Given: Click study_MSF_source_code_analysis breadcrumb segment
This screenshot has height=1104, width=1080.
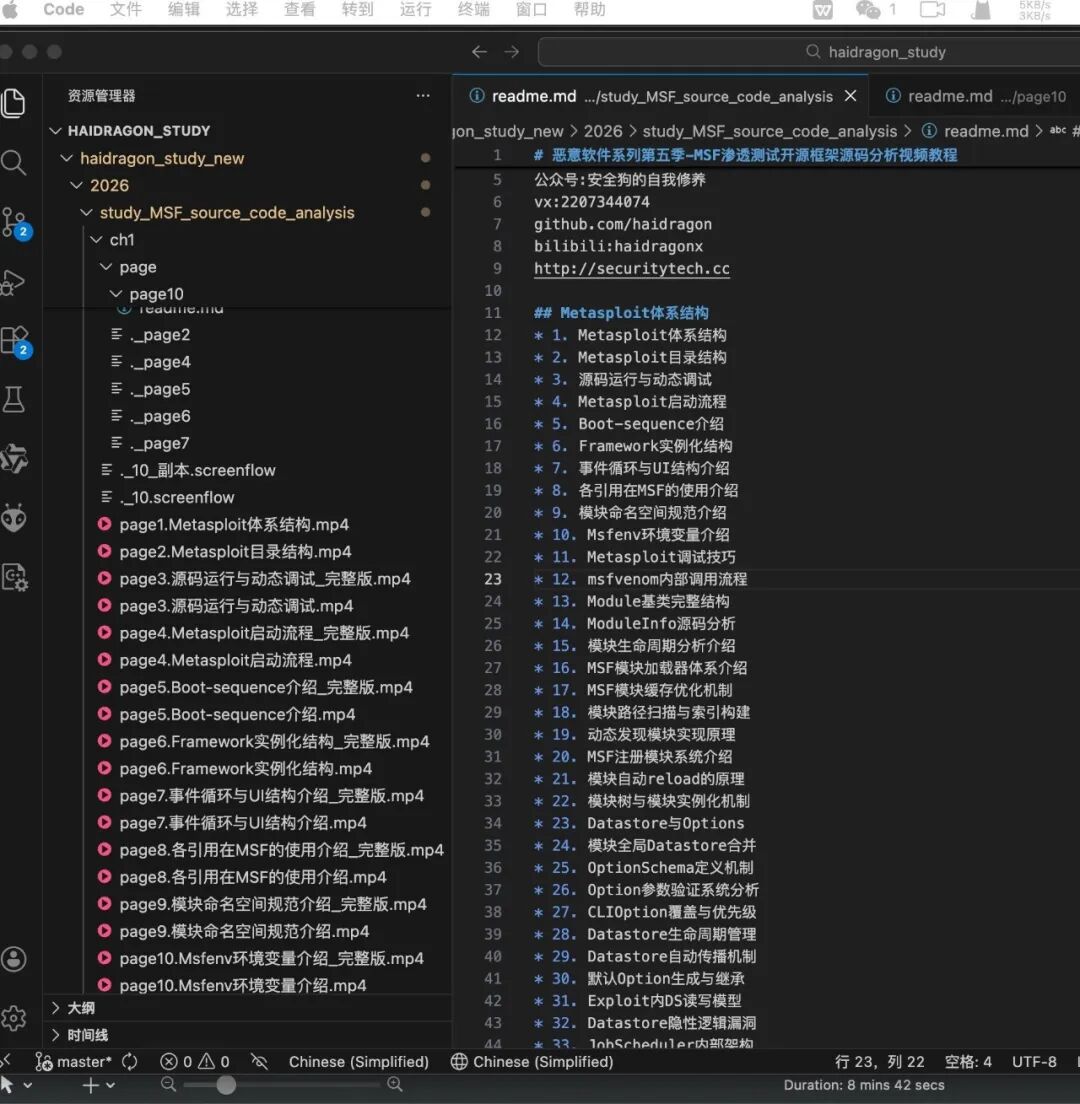Looking at the screenshot, I should click(x=770, y=131).
